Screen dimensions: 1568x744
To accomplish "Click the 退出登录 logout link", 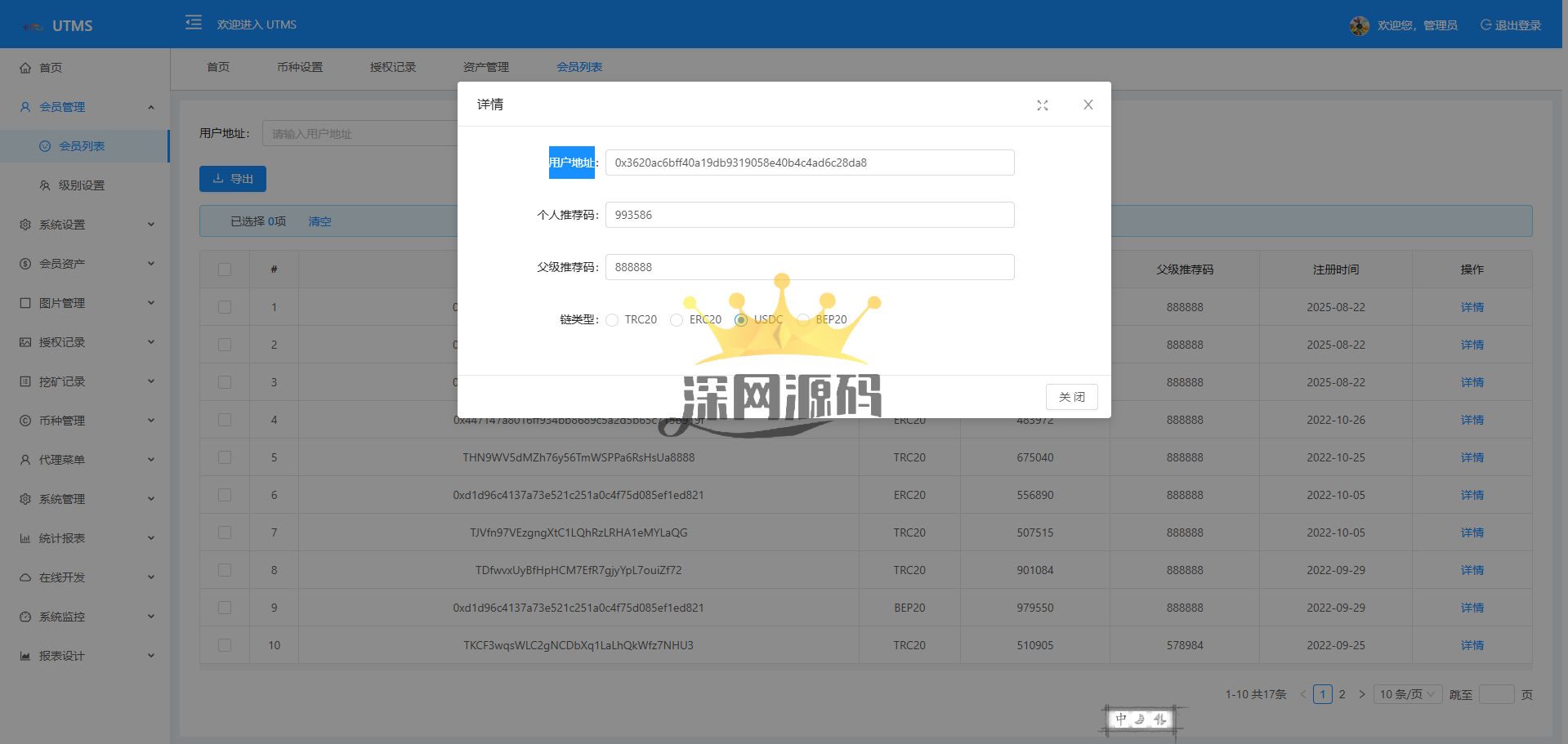I will point(1511,25).
